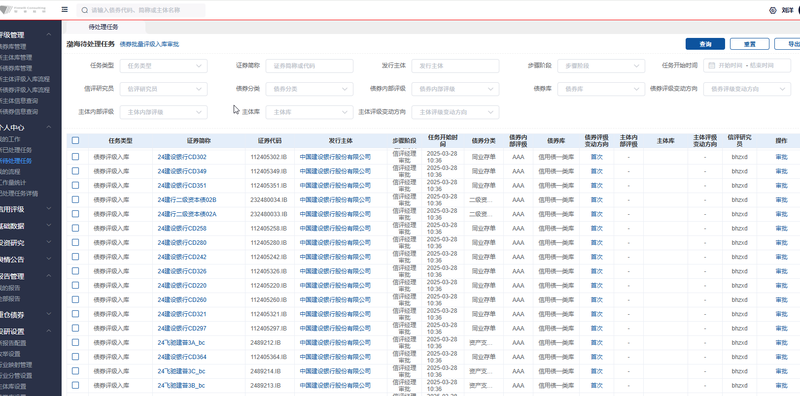Open the 主体内部评级 dropdown
Viewport: 800px width, 396px height.
point(164,112)
